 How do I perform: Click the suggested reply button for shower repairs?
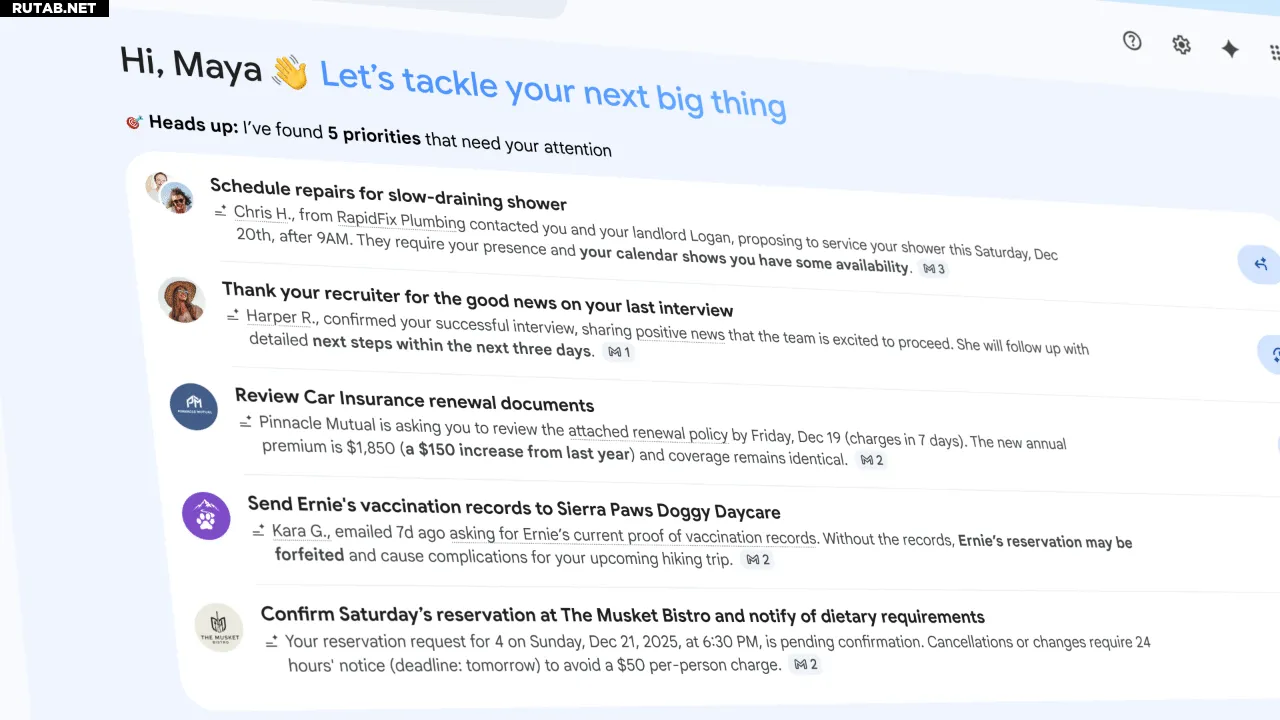[x=1258, y=263]
